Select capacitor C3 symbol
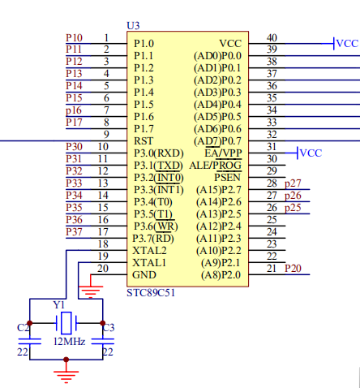The height and width of the screenshot is (388, 361). 102,341
